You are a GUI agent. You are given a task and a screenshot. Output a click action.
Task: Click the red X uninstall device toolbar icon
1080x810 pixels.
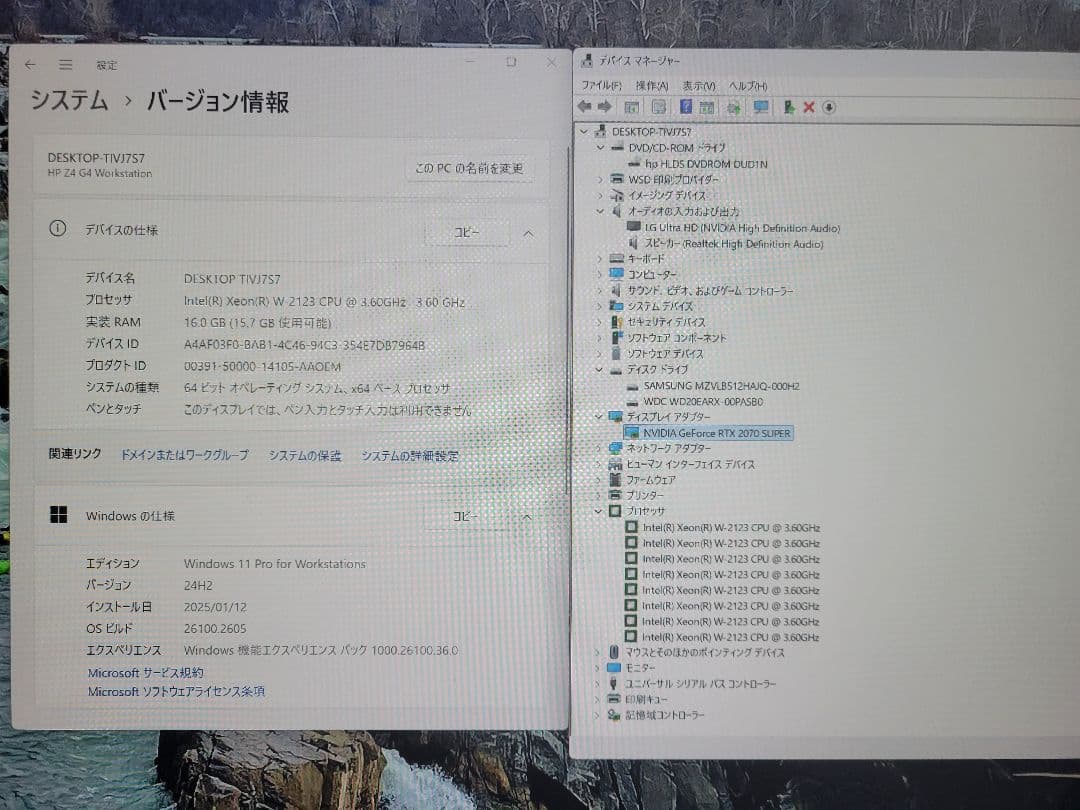(808, 108)
